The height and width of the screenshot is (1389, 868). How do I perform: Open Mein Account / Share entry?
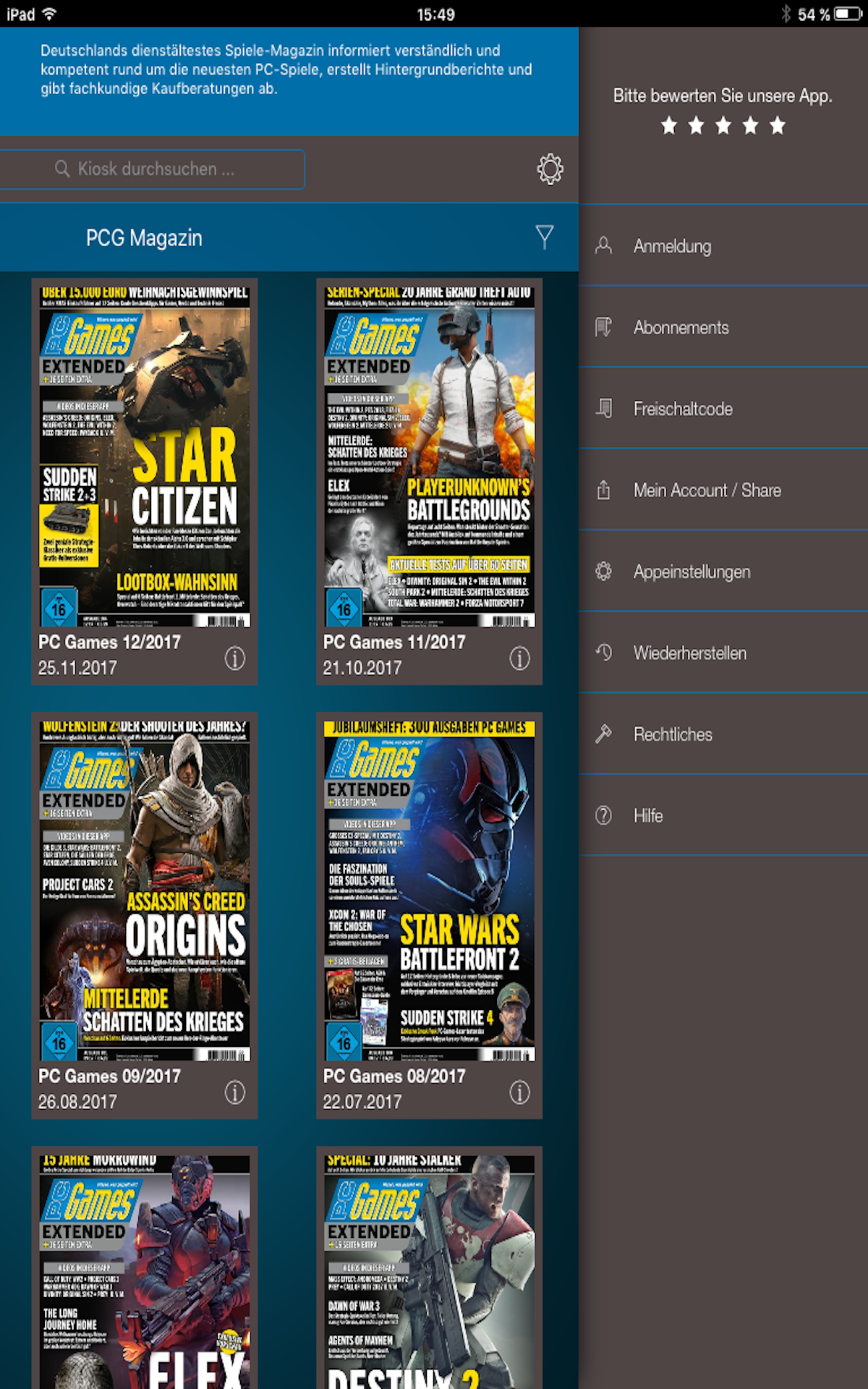pyautogui.click(x=723, y=490)
